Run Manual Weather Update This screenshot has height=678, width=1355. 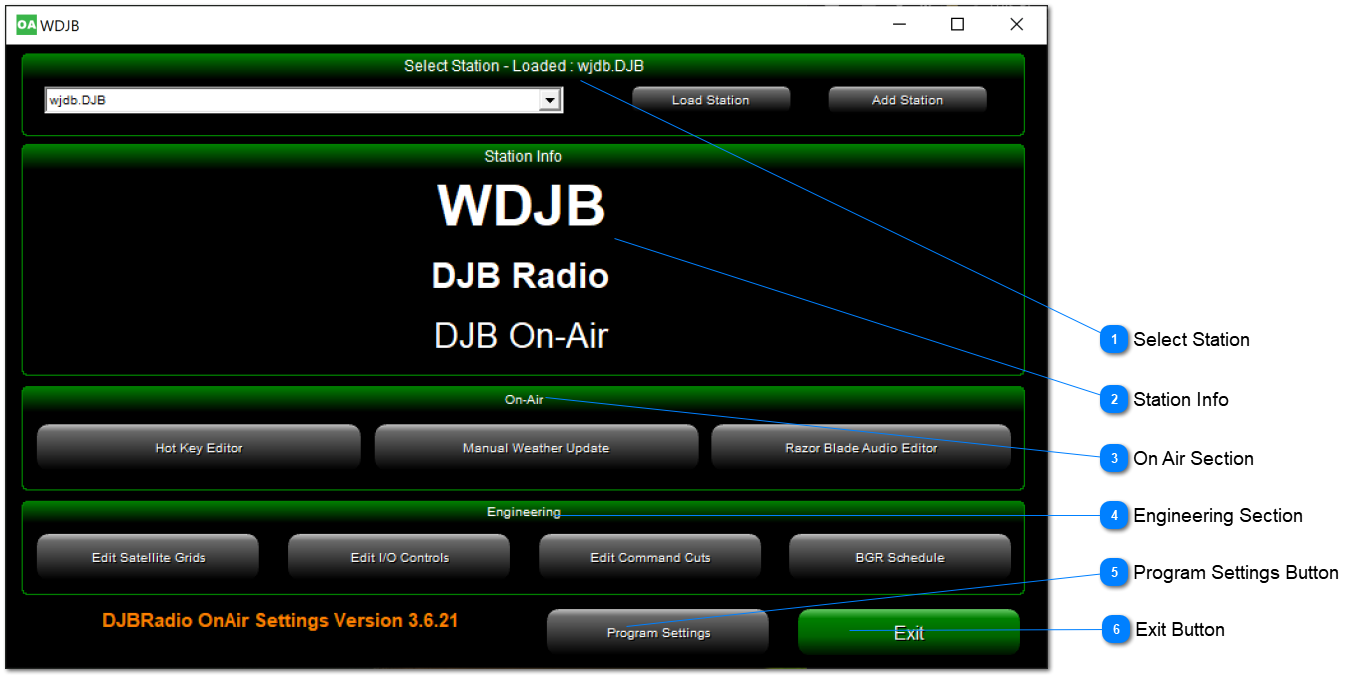[x=536, y=447]
